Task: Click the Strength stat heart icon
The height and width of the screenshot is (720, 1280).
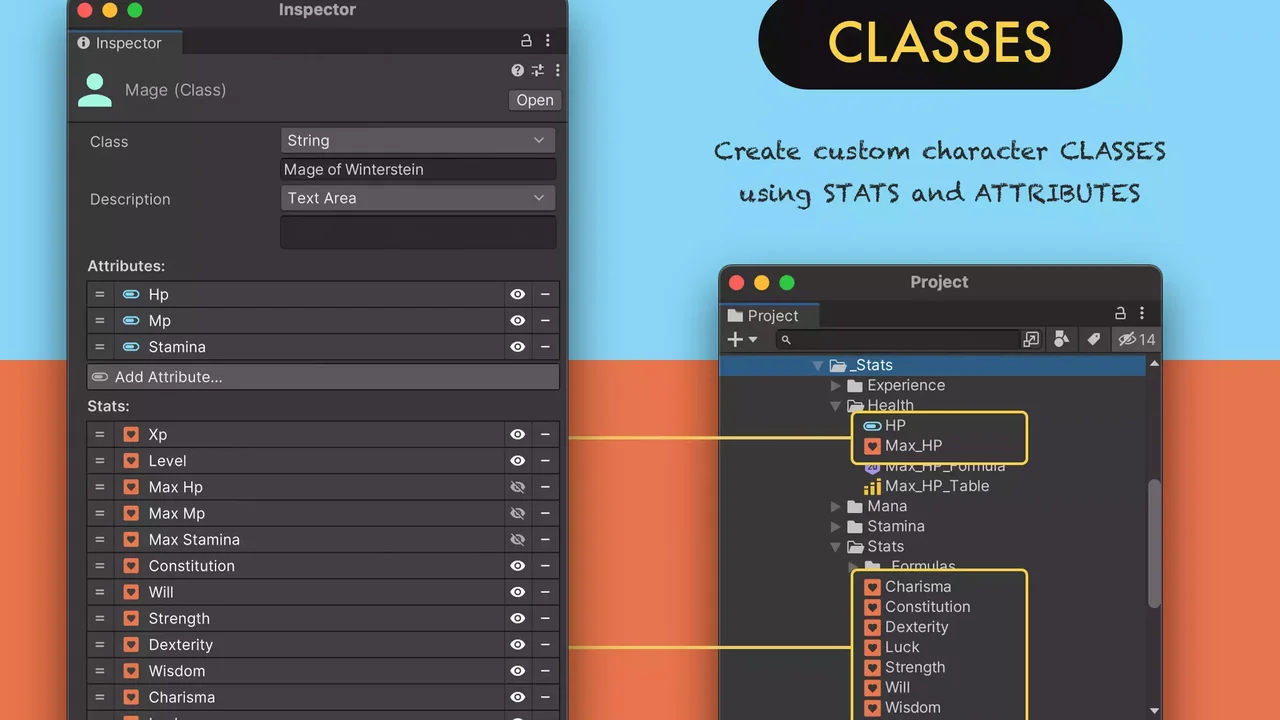Action: click(131, 618)
